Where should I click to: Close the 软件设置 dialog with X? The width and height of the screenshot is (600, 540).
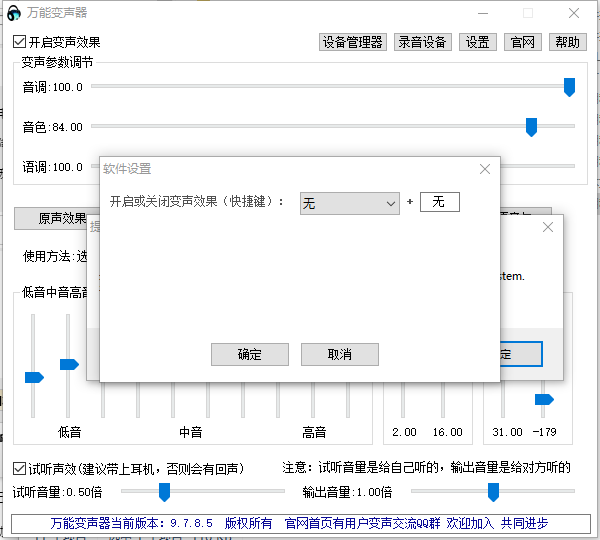tap(485, 169)
